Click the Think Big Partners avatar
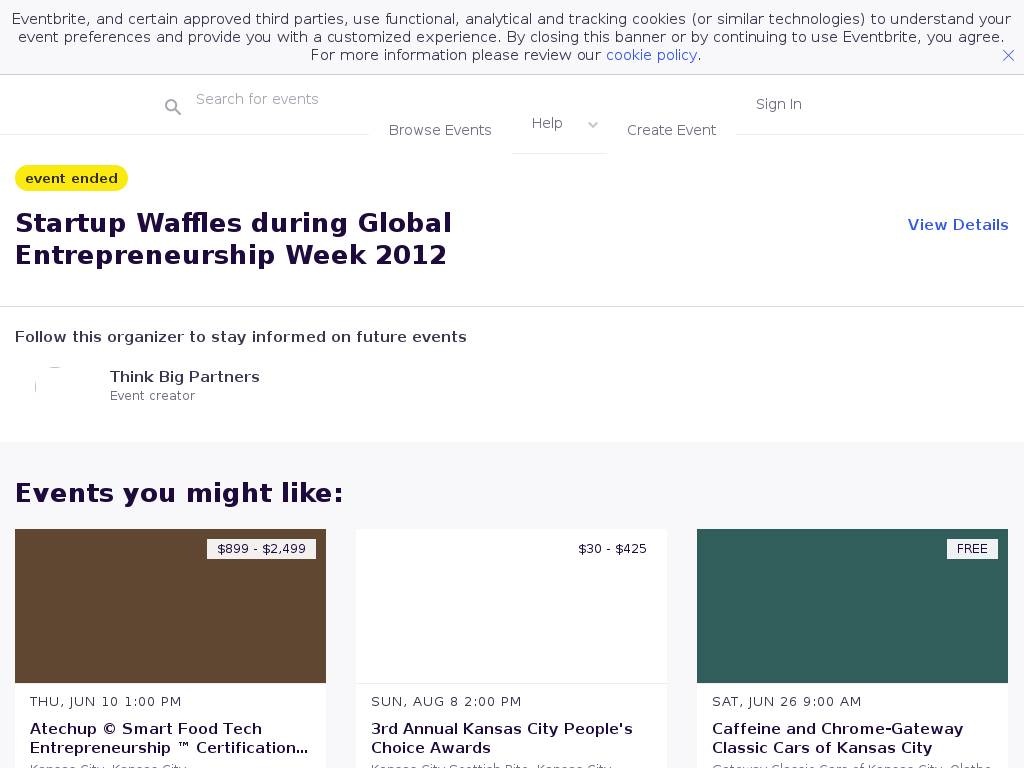The height and width of the screenshot is (768, 1024). [54, 385]
